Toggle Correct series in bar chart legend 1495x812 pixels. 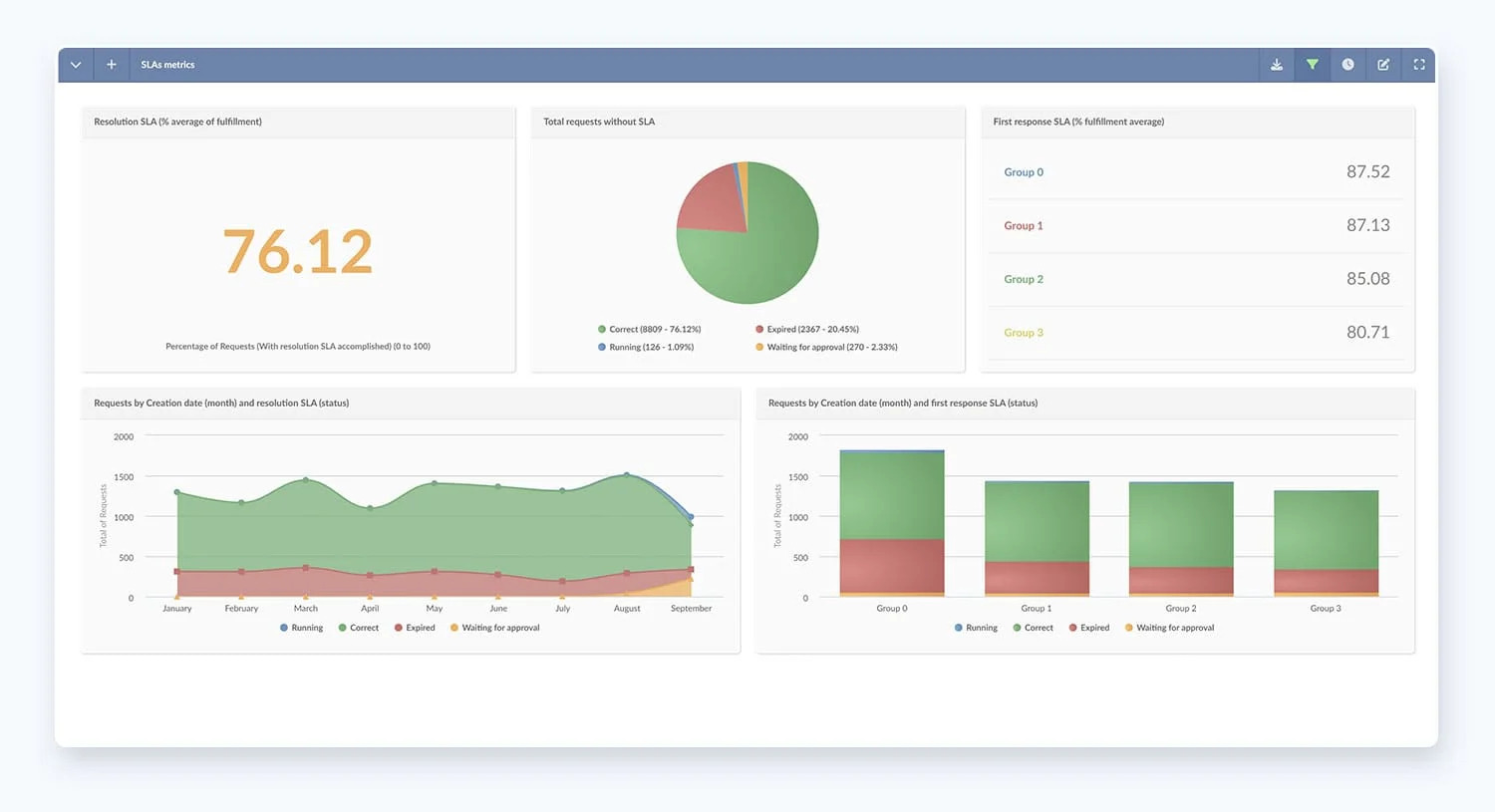point(1033,628)
